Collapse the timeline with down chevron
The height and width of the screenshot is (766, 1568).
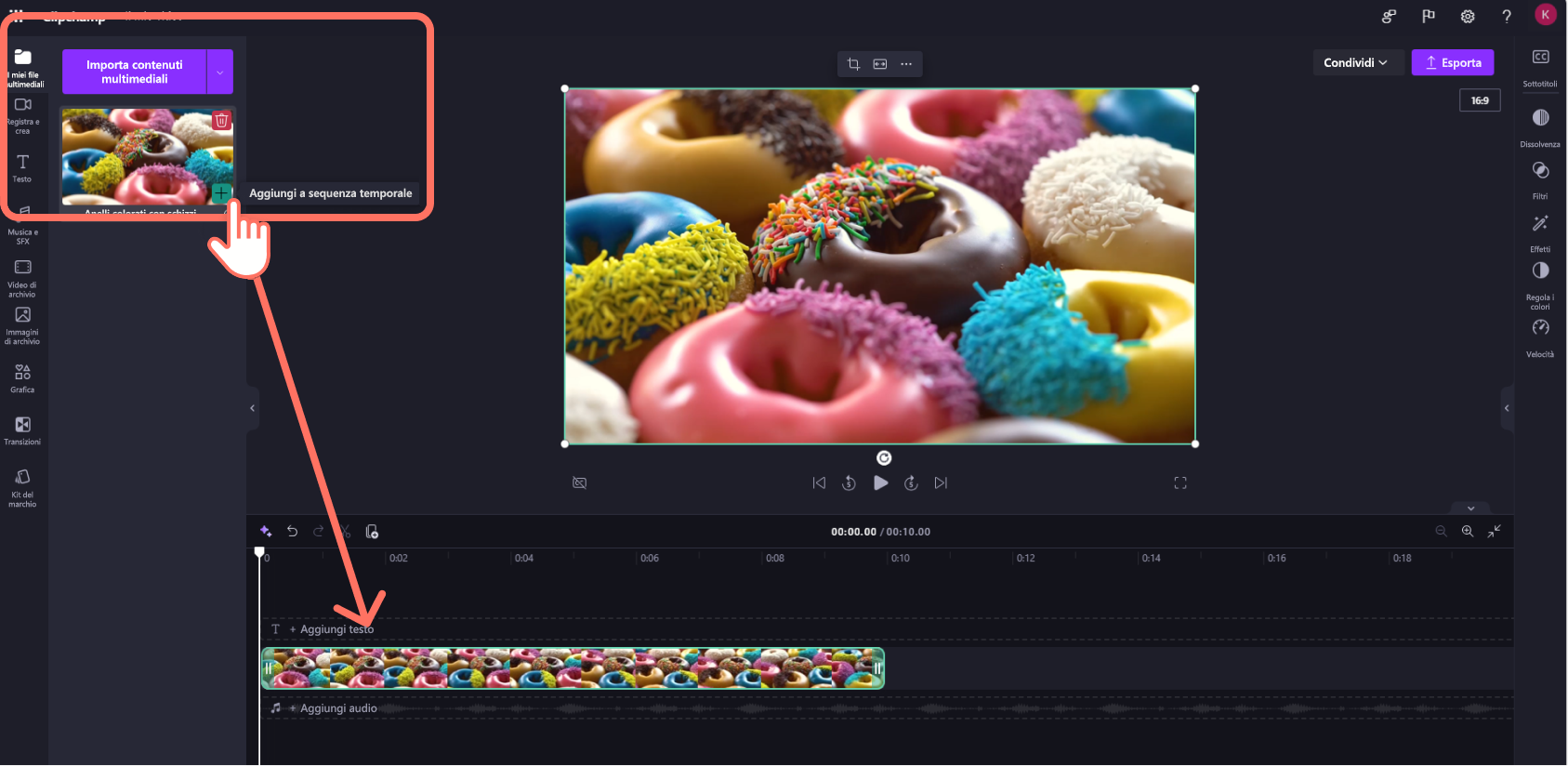[x=1470, y=508]
